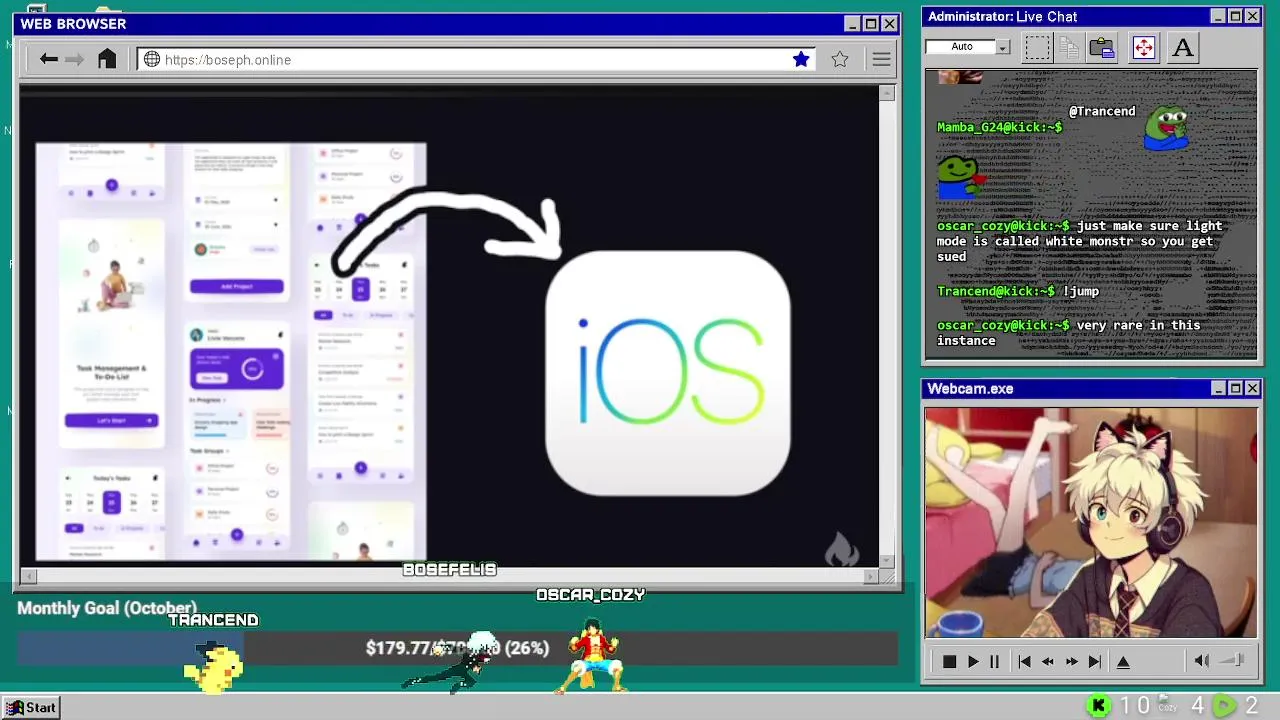Open the browser hamburger menu
Screen dimensions: 1280x720
pyautogui.click(x=881, y=60)
